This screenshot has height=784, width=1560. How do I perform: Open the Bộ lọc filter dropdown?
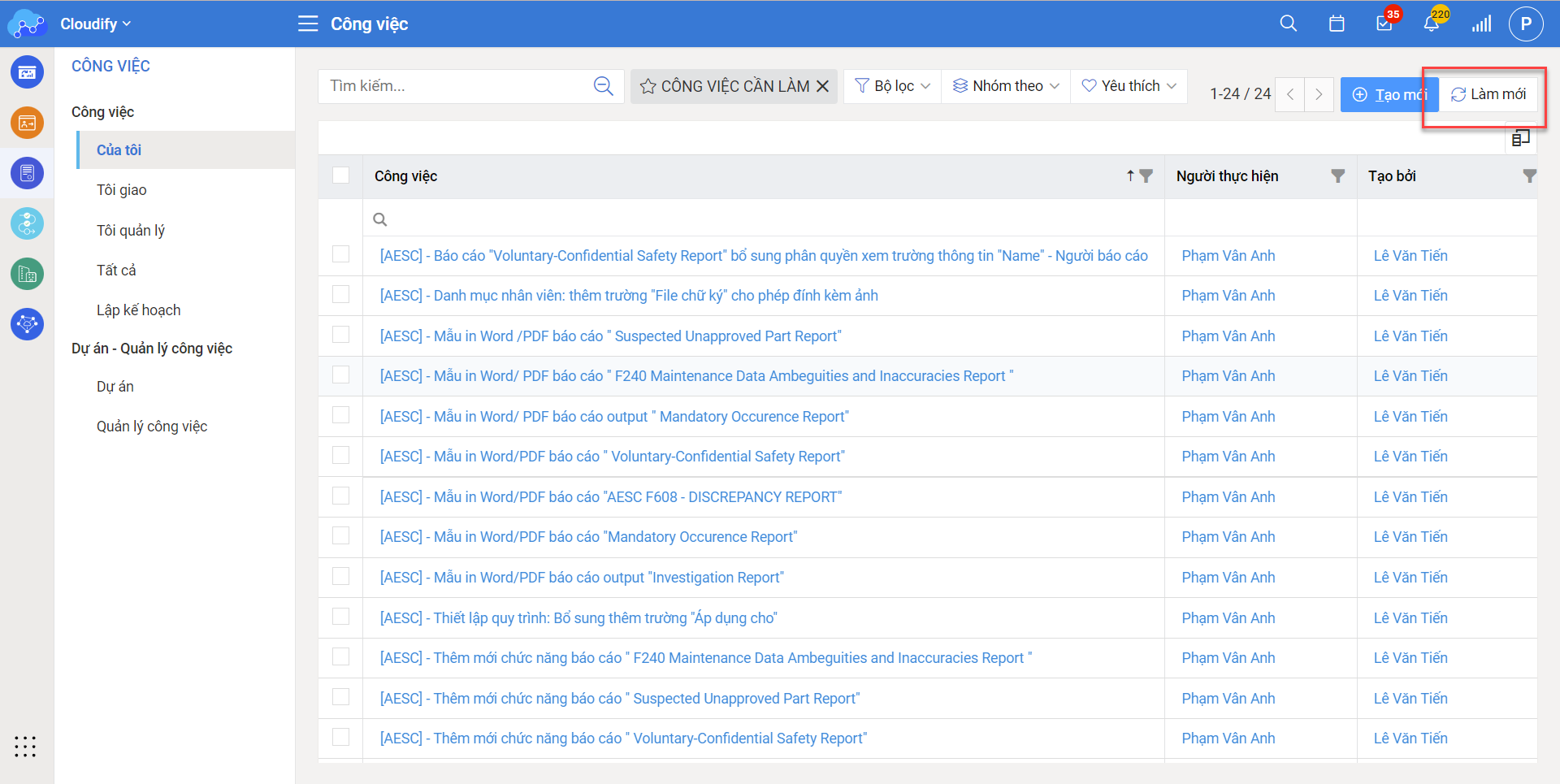point(892,86)
